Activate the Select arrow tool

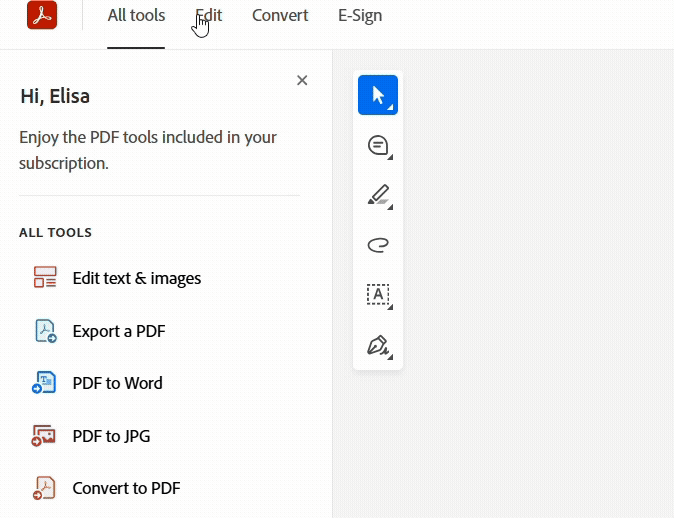pyautogui.click(x=378, y=95)
